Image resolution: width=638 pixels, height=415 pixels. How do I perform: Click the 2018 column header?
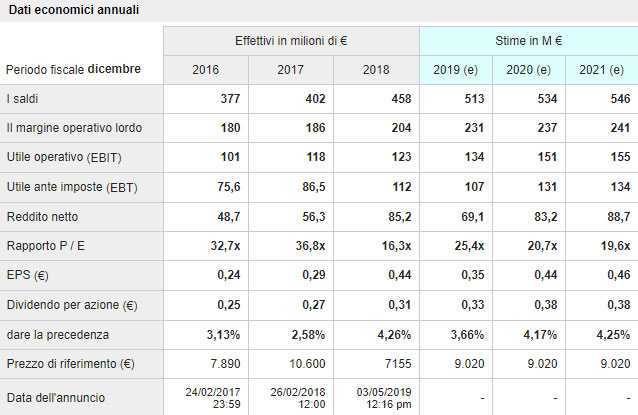click(377, 69)
